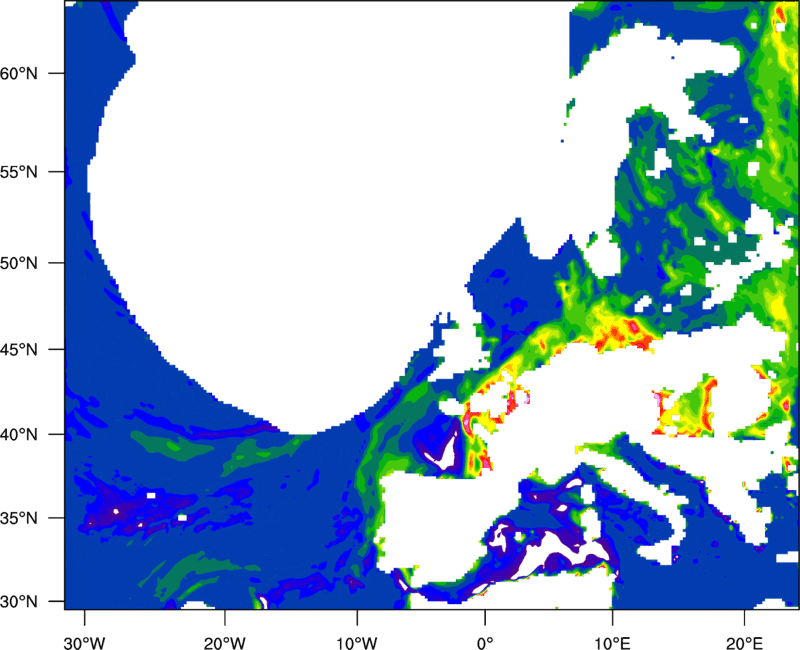
Task: Click the 50°N latitude label
Action: click(x=19, y=264)
